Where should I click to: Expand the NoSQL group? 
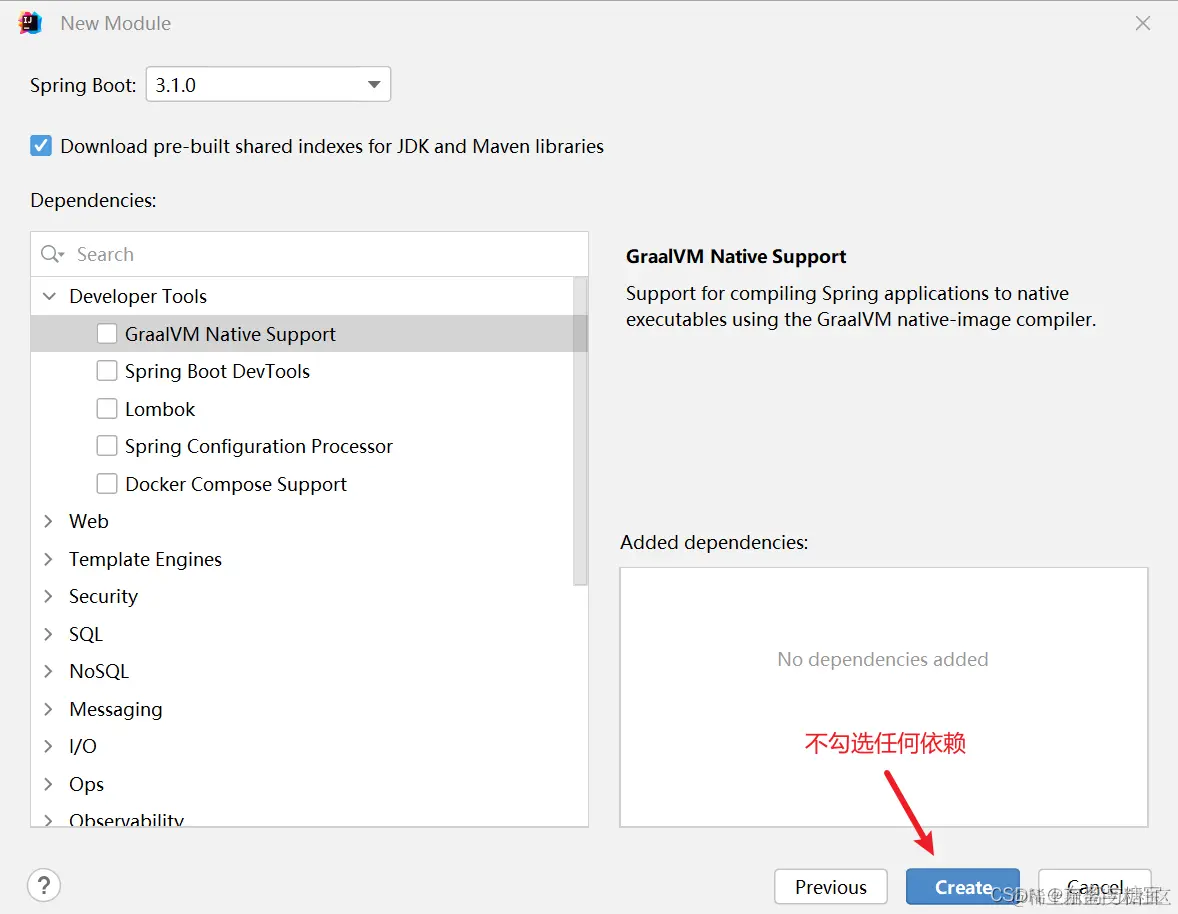pos(49,671)
